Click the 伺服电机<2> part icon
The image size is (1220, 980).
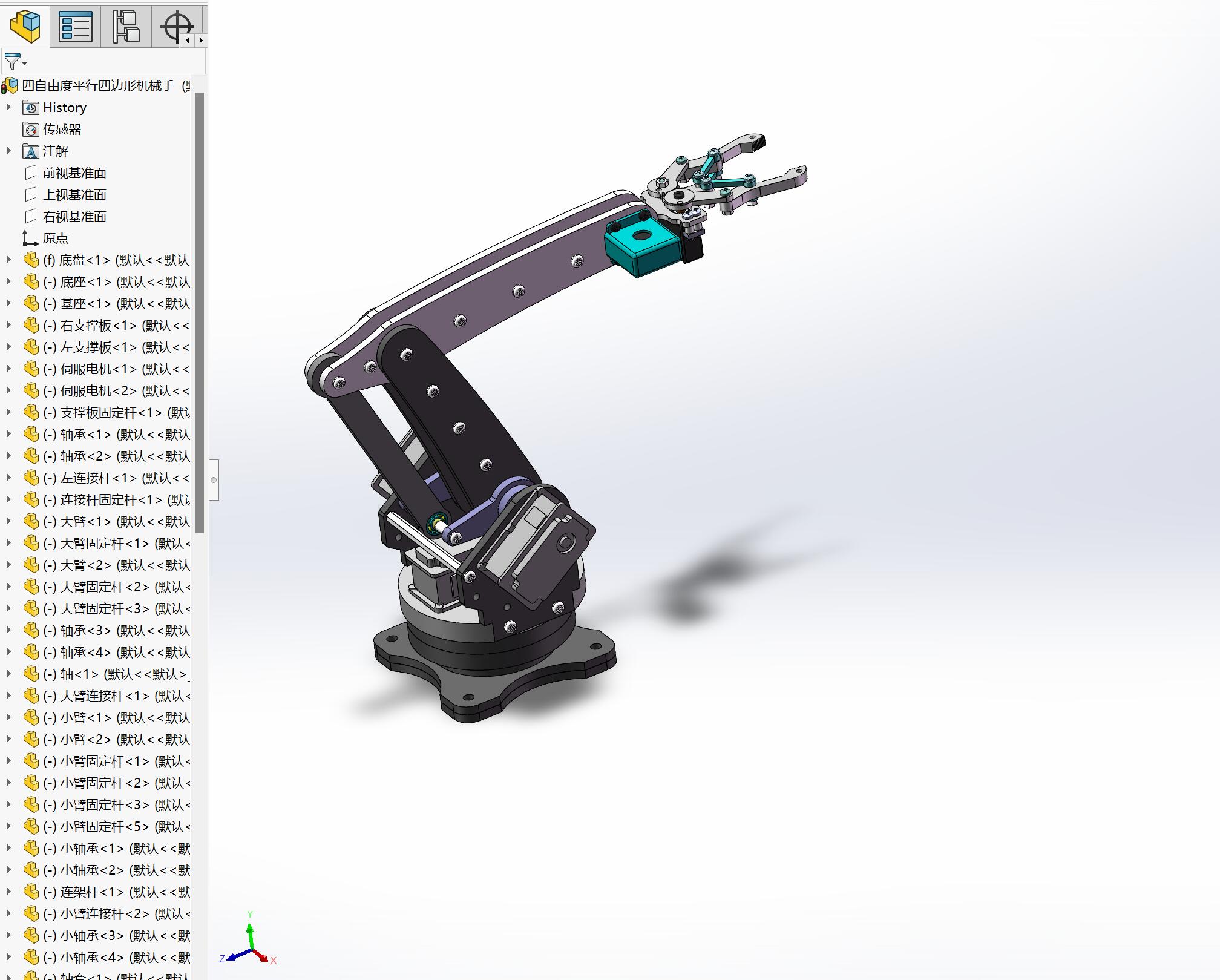click(31, 391)
